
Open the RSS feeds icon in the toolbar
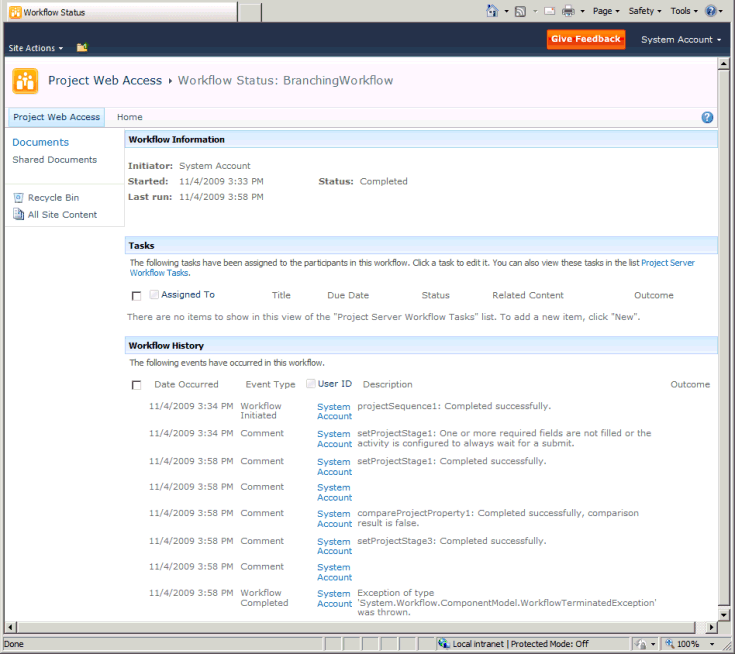tap(520, 11)
